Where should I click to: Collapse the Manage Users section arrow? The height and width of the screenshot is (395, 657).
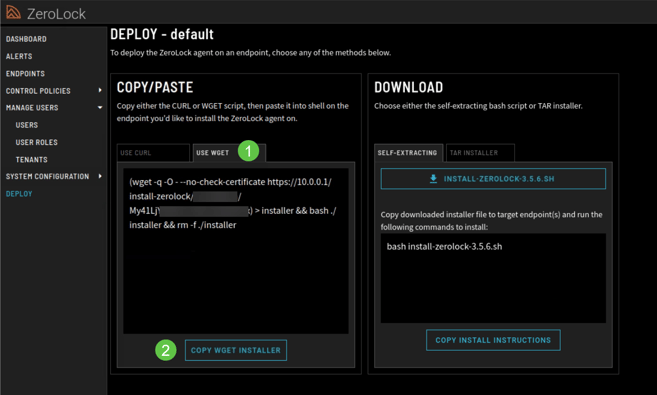(x=100, y=107)
